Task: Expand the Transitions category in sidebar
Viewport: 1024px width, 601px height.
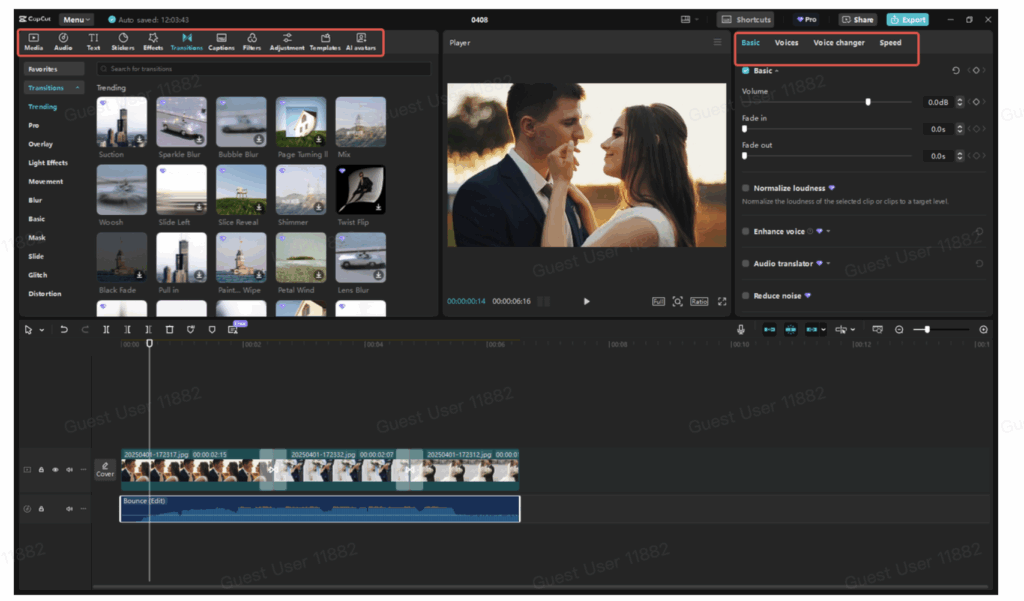Action: click(x=78, y=88)
